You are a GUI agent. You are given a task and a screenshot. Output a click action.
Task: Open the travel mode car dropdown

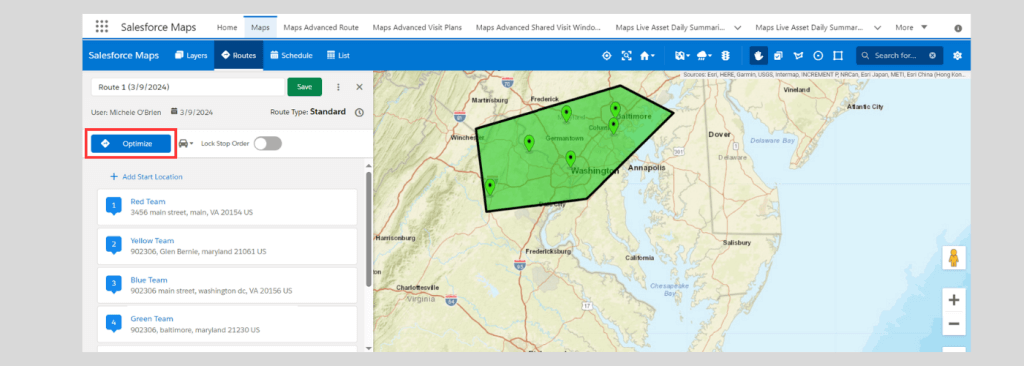186,143
